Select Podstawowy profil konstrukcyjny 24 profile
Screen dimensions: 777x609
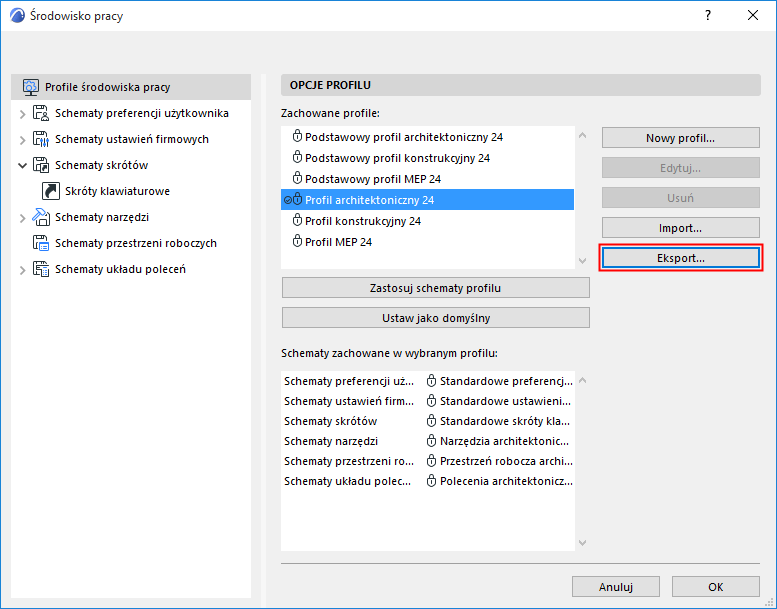click(x=427, y=158)
